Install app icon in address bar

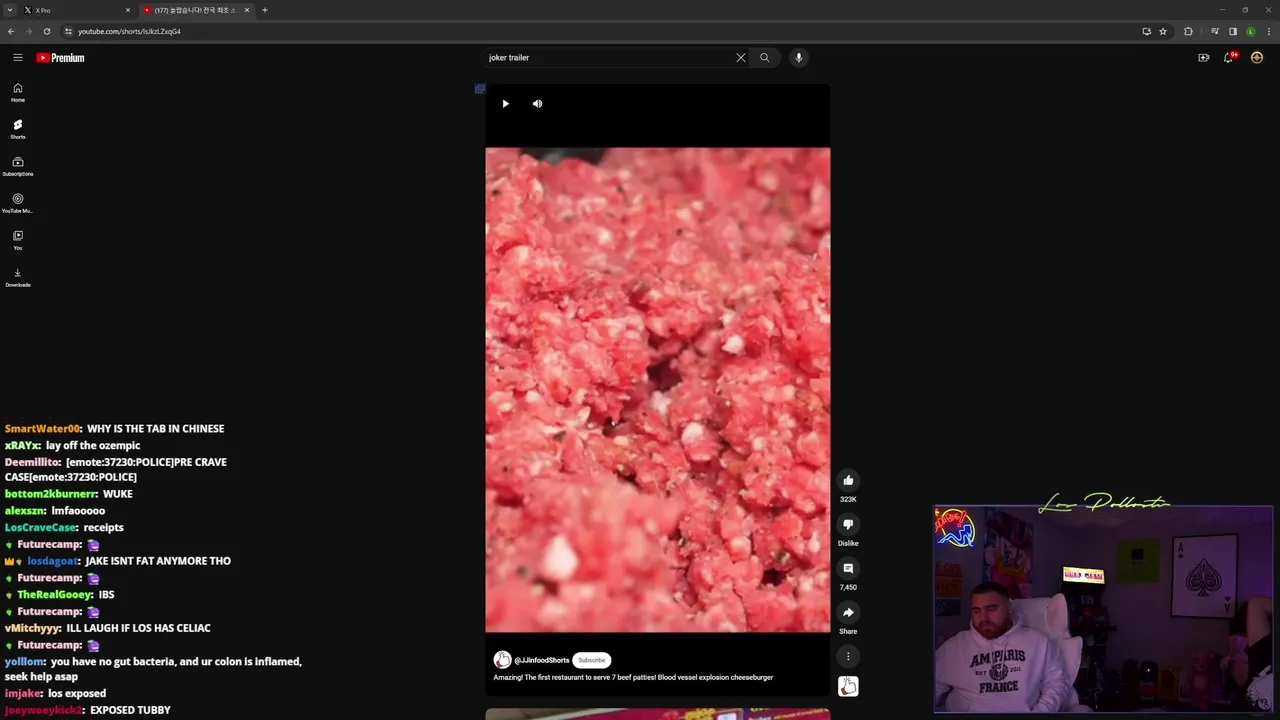(x=1146, y=31)
